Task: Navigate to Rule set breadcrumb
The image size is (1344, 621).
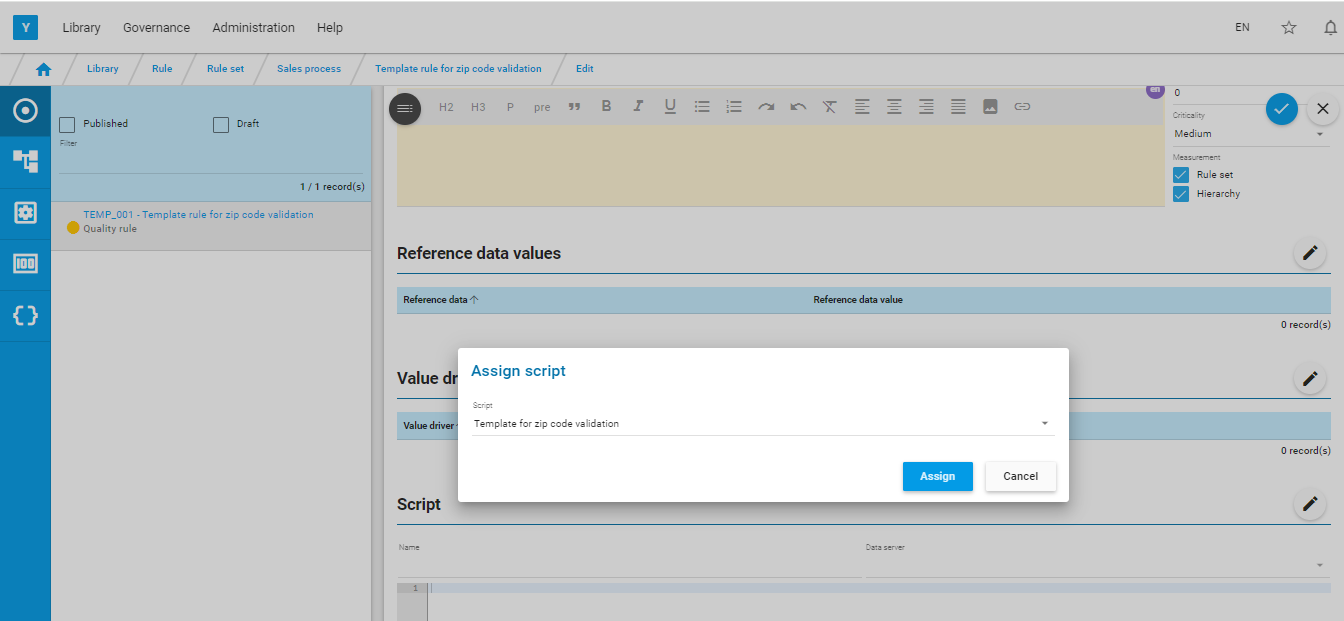Action: coord(225,69)
